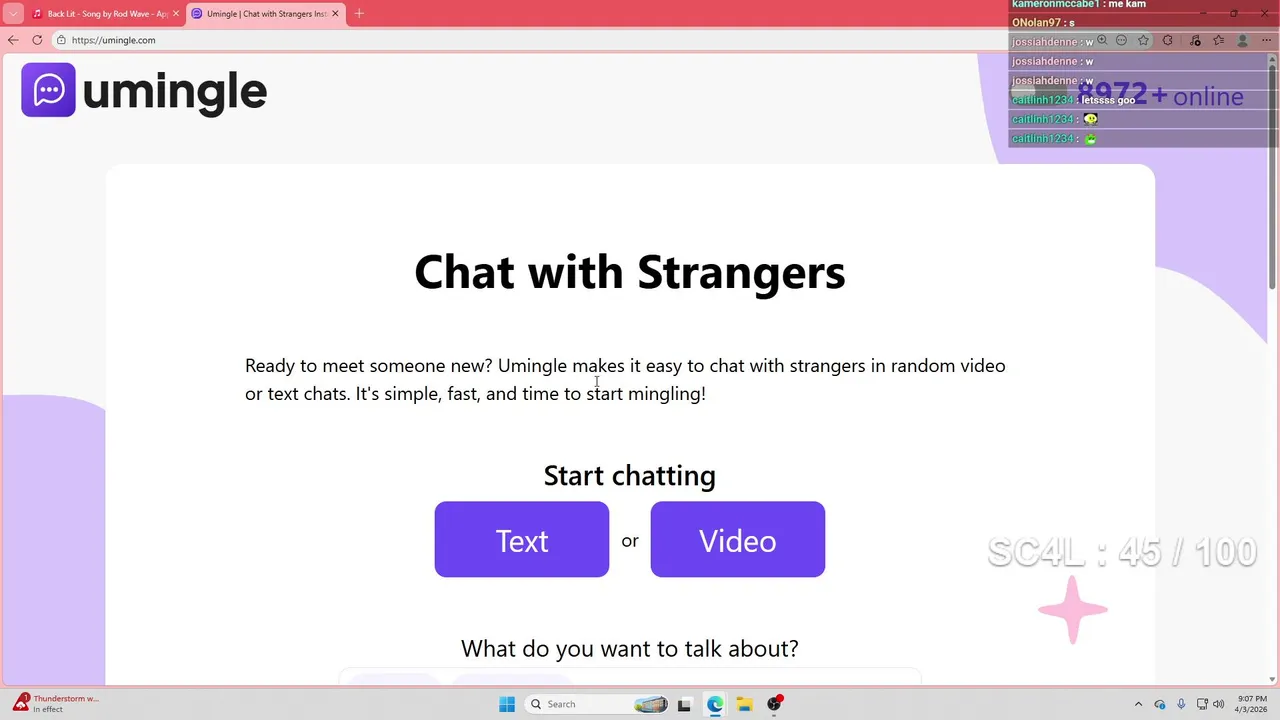Show hidden system tray icons
Screen dimensions: 1280x720
pyautogui.click(x=1138, y=704)
